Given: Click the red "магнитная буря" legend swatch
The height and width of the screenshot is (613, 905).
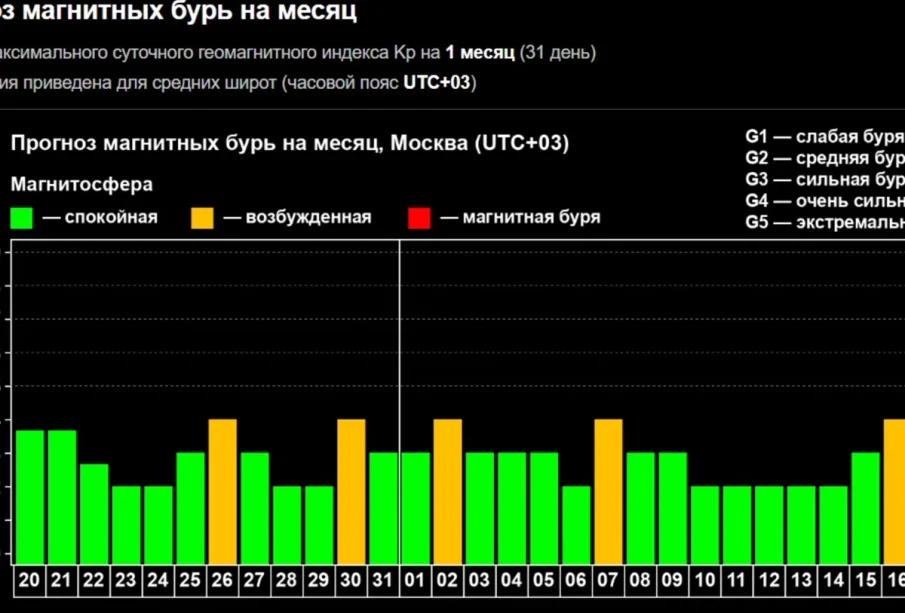Looking at the screenshot, I should pyautogui.click(x=420, y=218).
